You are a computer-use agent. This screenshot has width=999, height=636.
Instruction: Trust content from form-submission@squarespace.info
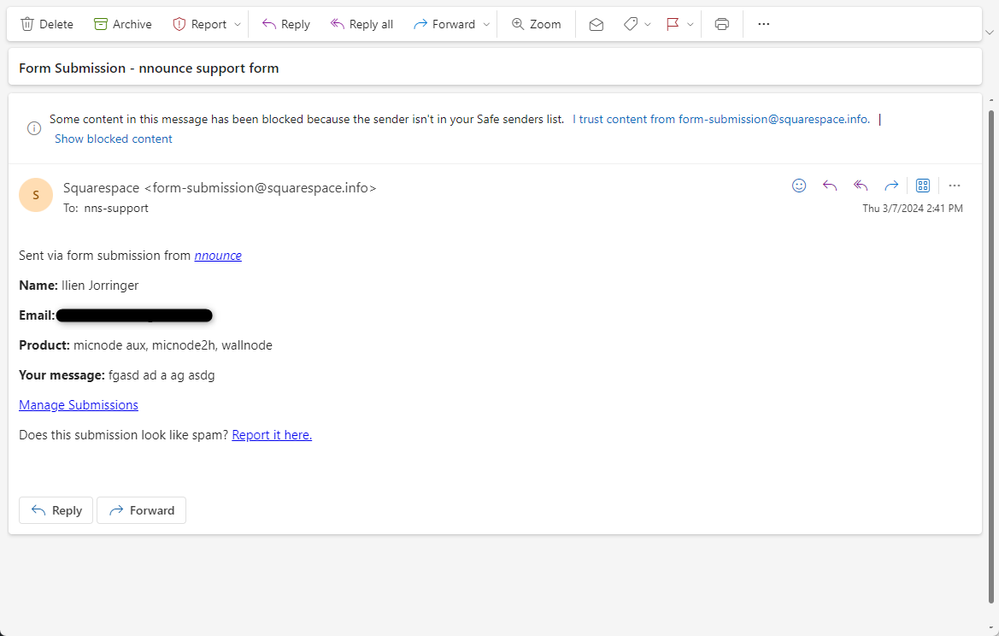click(721, 119)
